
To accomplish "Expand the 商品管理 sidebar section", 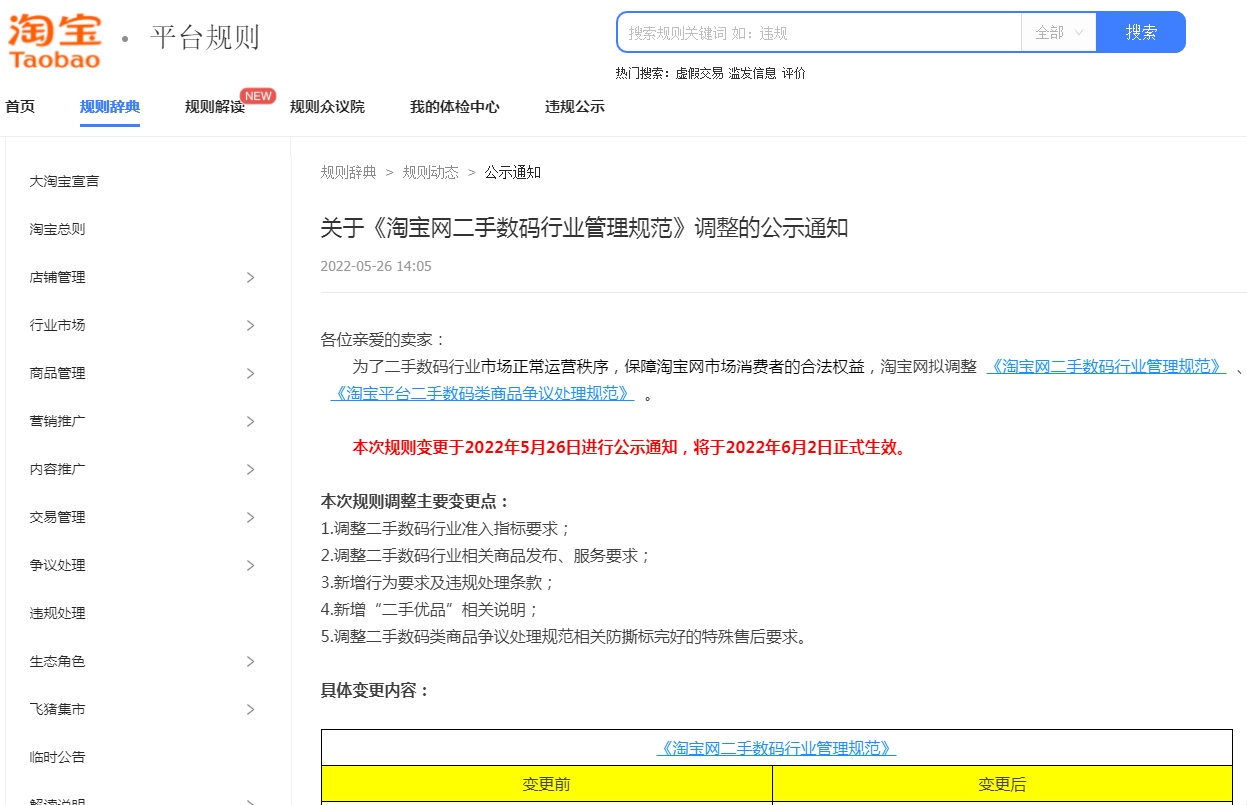I will pyautogui.click(x=251, y=373).
